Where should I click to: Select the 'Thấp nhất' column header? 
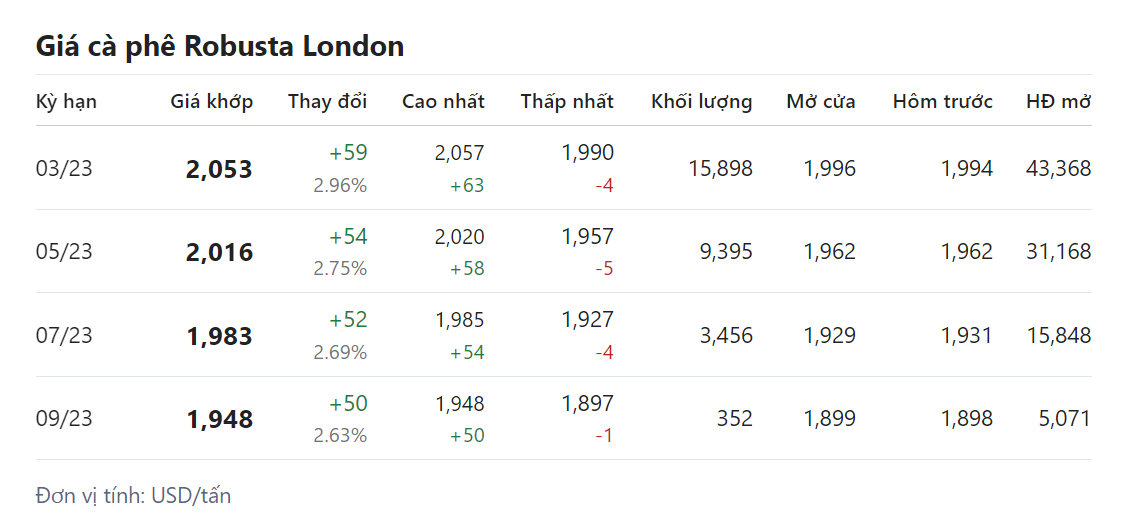(567, 101)
